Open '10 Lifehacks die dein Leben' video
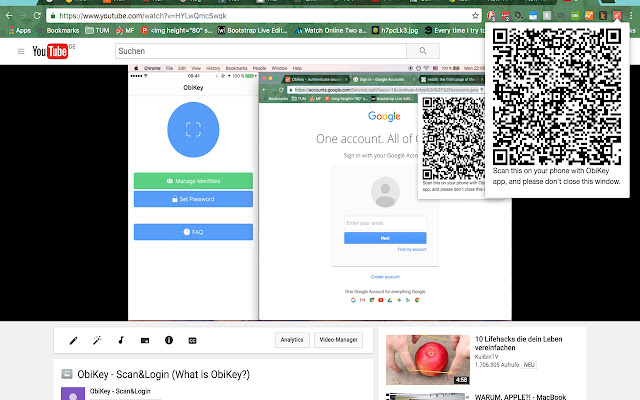 (x=518, y=343)
